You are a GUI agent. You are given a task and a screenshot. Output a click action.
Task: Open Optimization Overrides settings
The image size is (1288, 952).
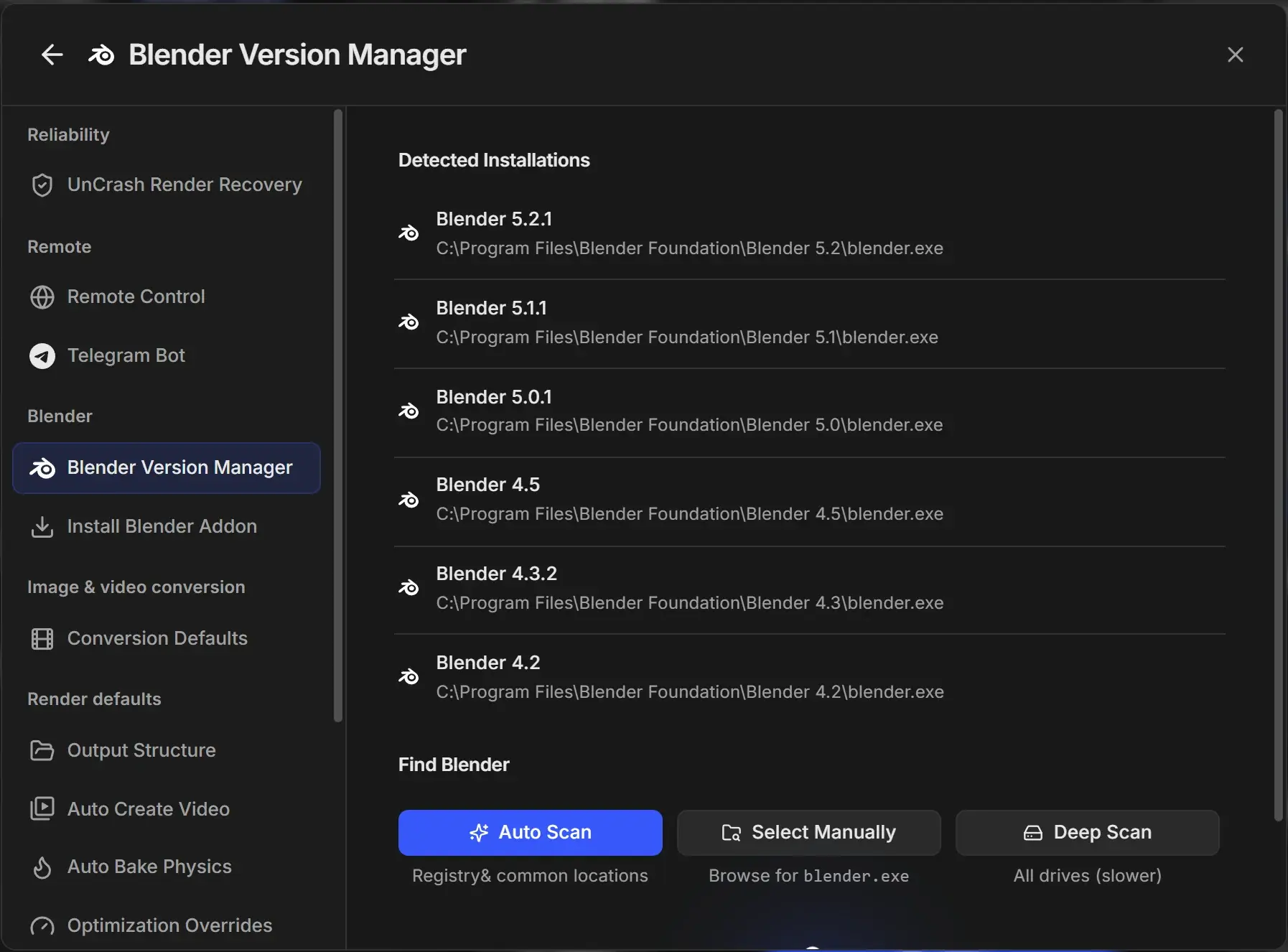tap(167, 926)
